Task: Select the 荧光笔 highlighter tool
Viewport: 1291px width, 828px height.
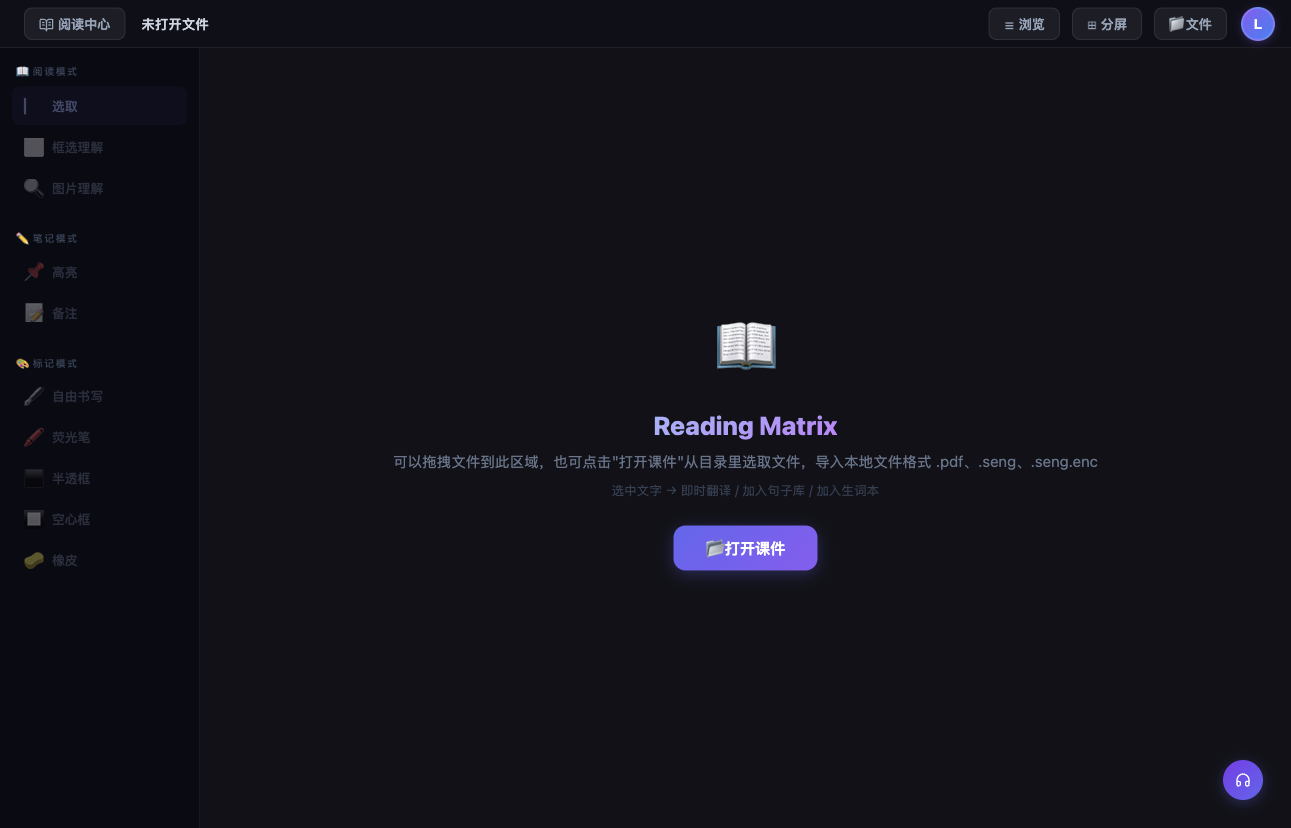Action: pyautogui.click(x=99, y=437)
